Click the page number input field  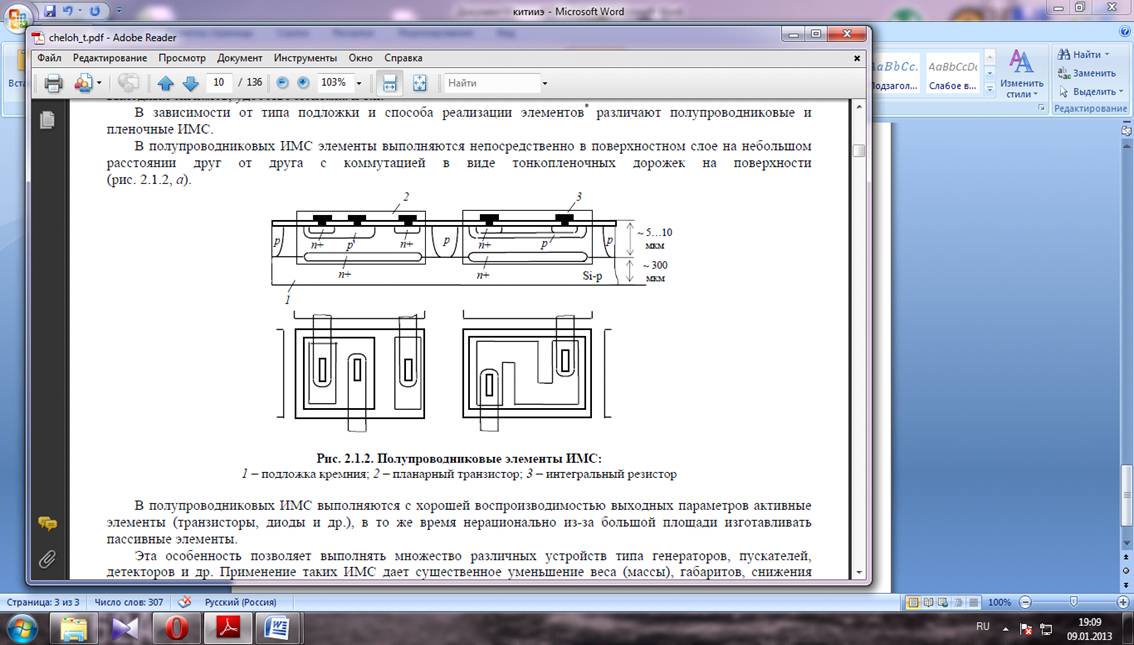[x=220, y=83]
